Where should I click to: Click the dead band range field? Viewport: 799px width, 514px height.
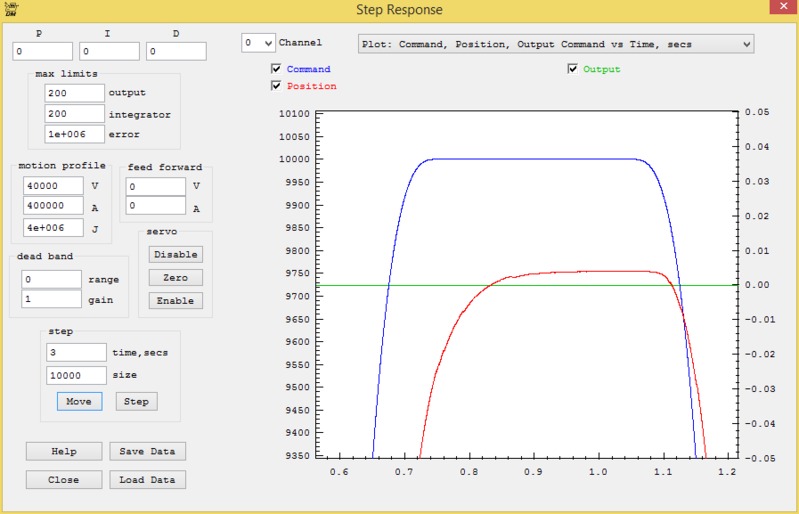pyautogui.click(x=52, y=279)
